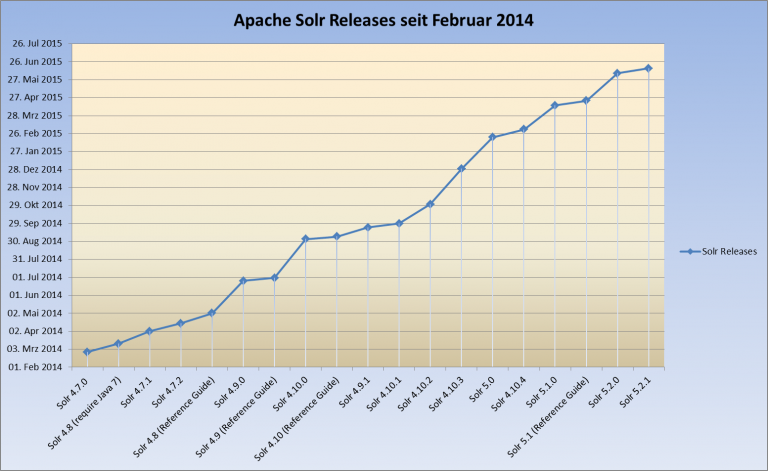Click the Solr 5.1.0 diamond data marker
The image size is (768, 471).
point(555,105)
